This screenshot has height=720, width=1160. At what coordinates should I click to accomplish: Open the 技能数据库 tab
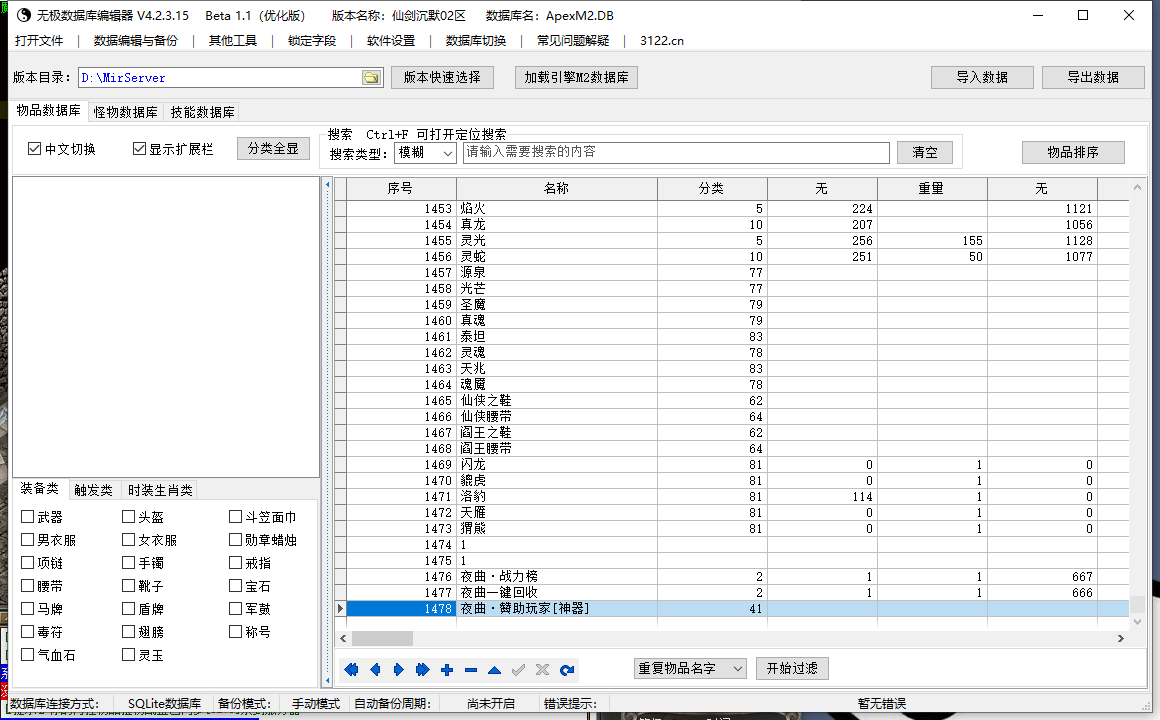(x=203, y=112)
